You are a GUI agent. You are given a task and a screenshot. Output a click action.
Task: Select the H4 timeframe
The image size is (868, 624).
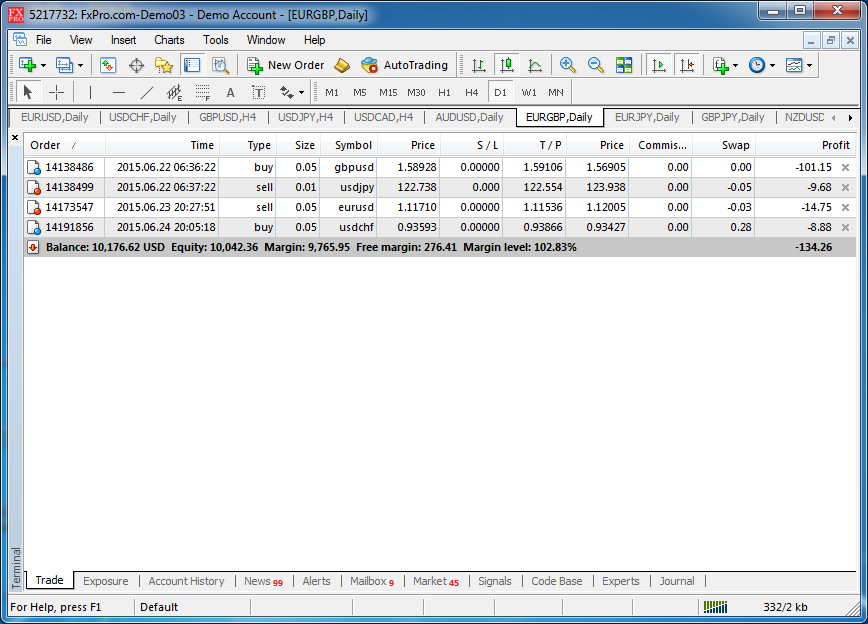pyautogui.click(x=472, y=92)
